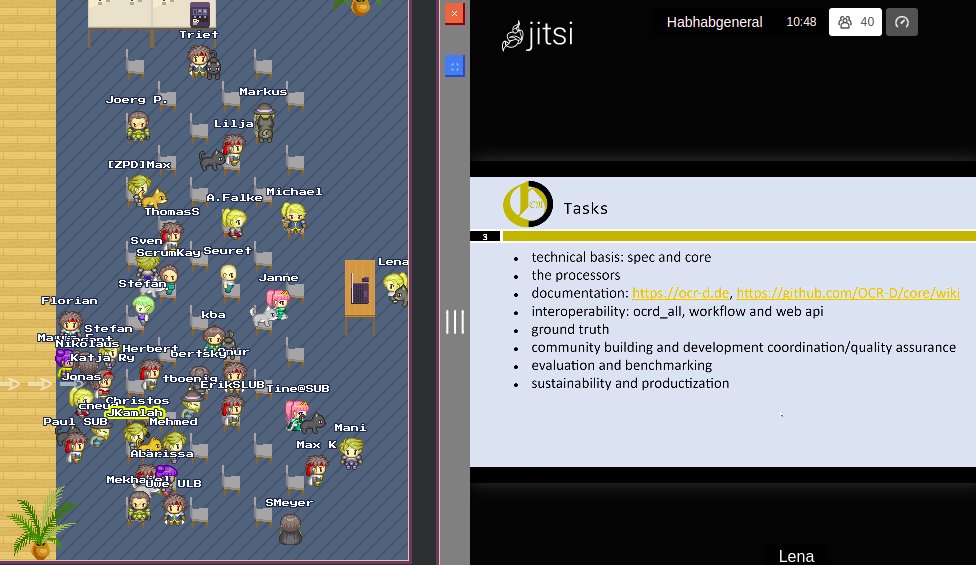
Task: Toggle fullscreen with the blue expand icon
Action: click(x=454, y=66)
